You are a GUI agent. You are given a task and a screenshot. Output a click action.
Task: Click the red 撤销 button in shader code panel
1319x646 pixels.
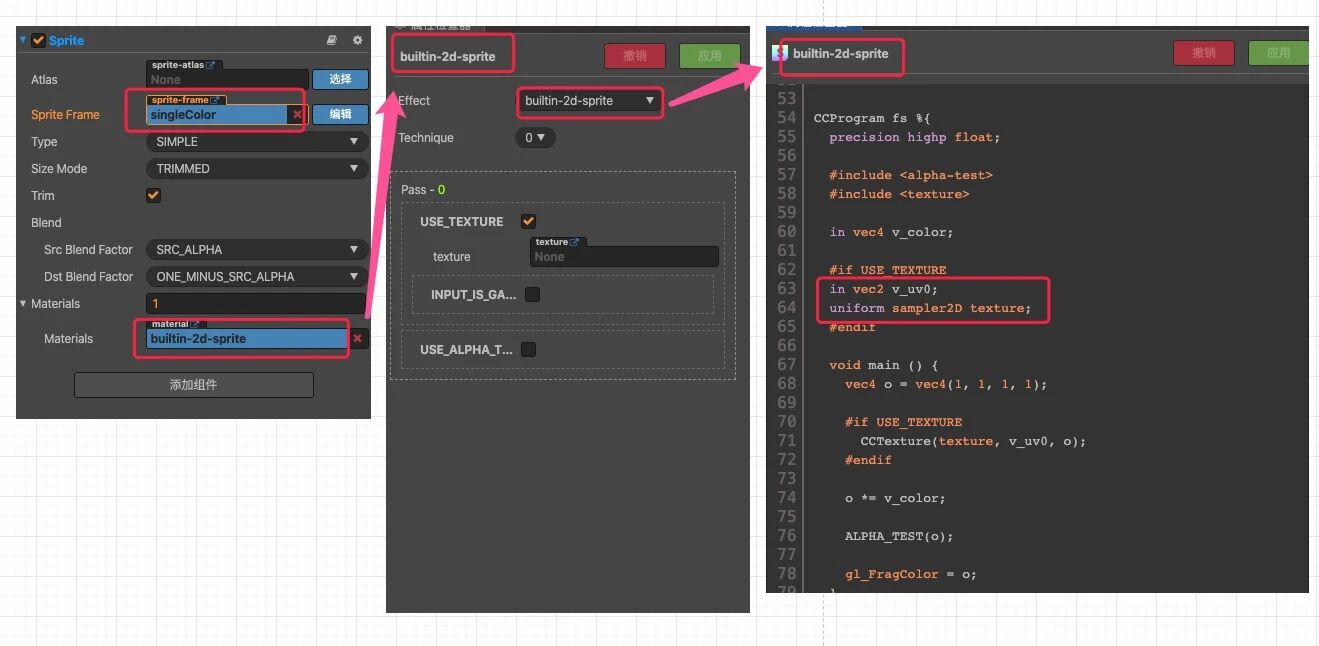[x=1204, y=53]
